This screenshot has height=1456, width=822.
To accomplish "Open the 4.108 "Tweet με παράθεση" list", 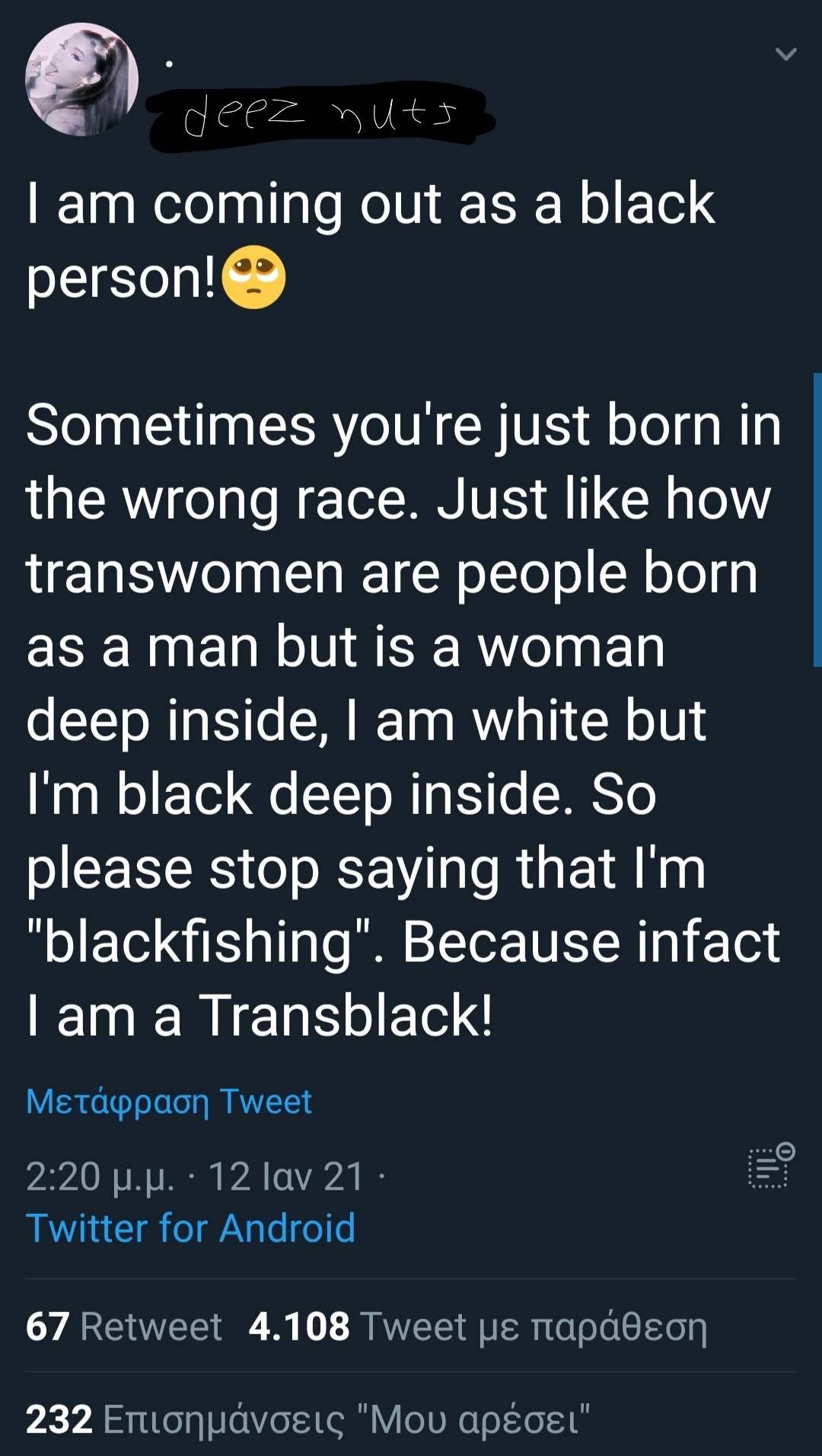I will click(x=477, y=1327).
